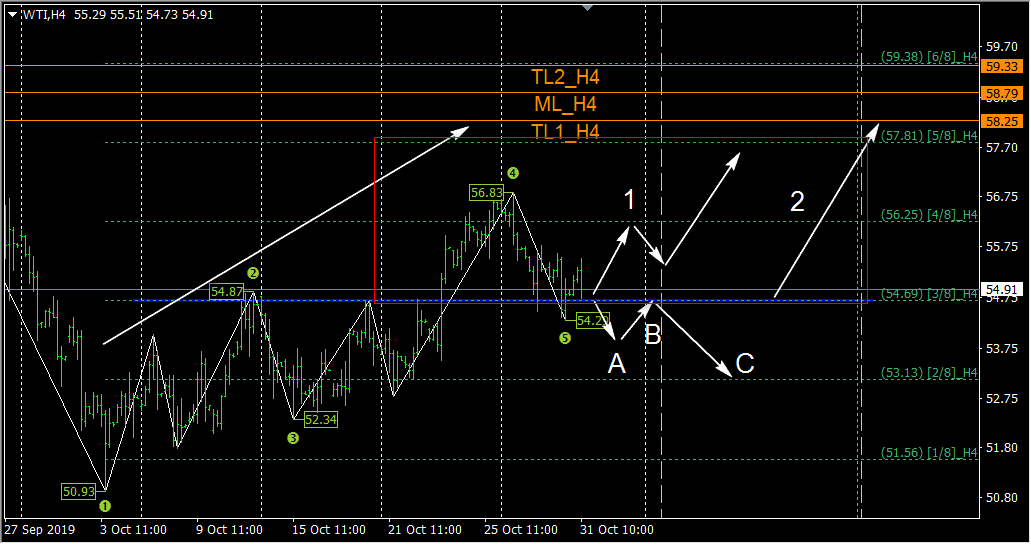Select wave marker circle 1

pyautogui.click(x=105, y=507)
